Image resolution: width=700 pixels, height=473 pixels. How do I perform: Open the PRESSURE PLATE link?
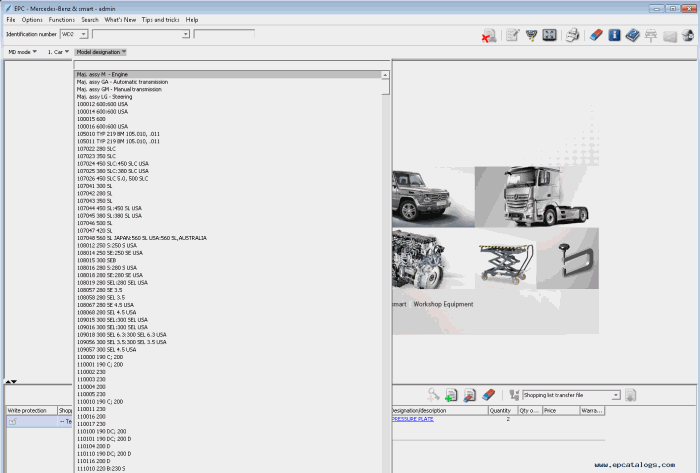tap(412, 419)
